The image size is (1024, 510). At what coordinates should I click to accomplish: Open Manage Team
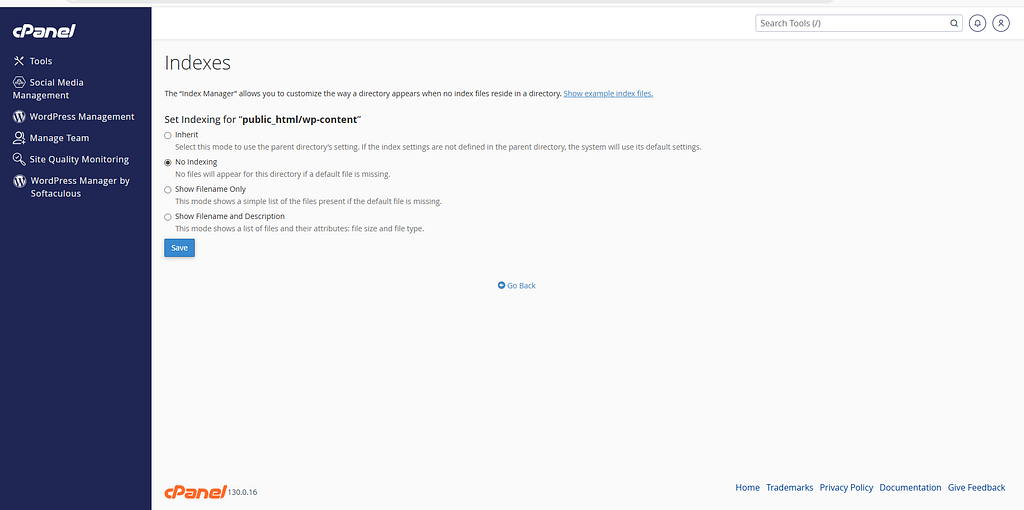pyautogui.click(x=51, y=138)
